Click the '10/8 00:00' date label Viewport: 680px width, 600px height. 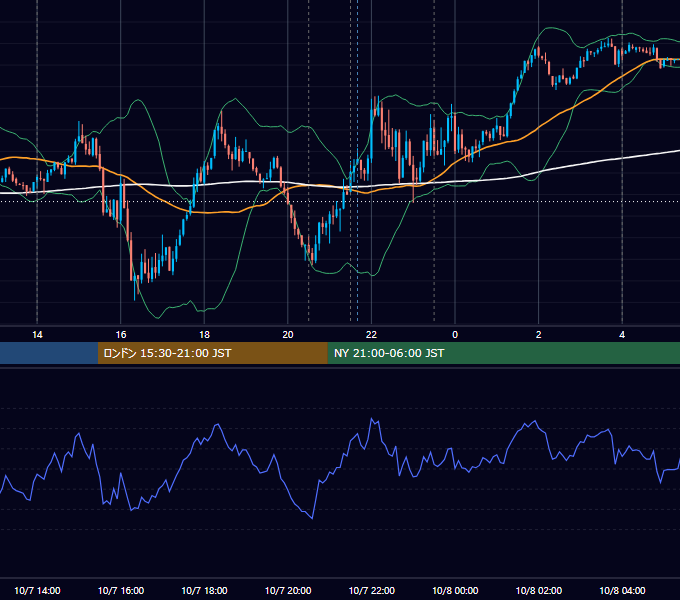[x=455, y=590]
